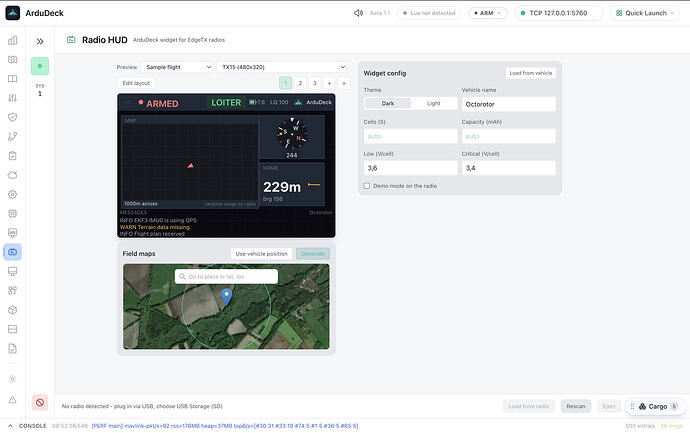Click the WARN Terrain data missing message
Viewport: 690px width, 433px height.
tap(154, 227)
